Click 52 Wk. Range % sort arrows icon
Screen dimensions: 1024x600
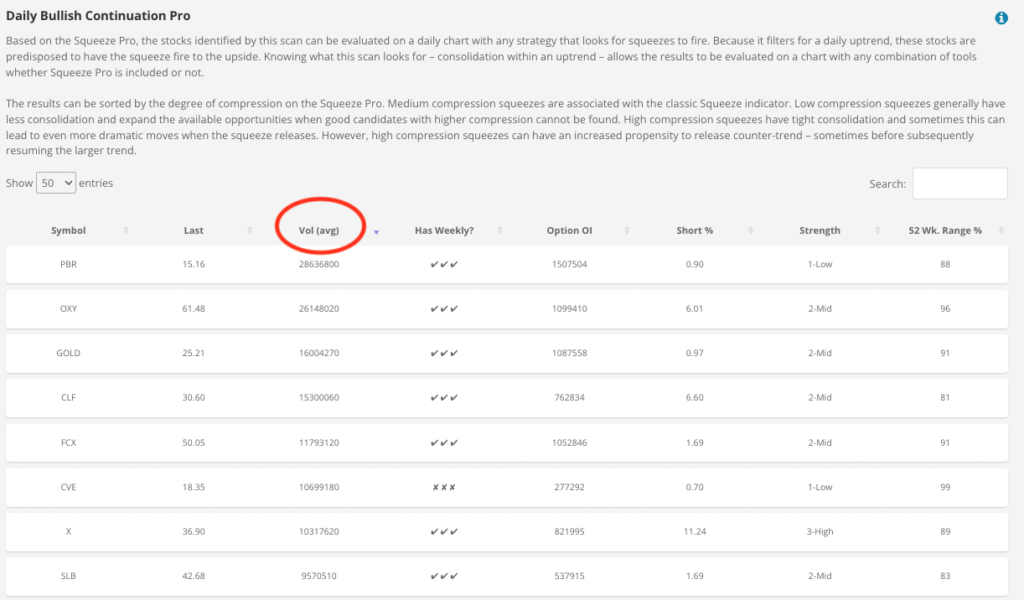click(1001, 230)
